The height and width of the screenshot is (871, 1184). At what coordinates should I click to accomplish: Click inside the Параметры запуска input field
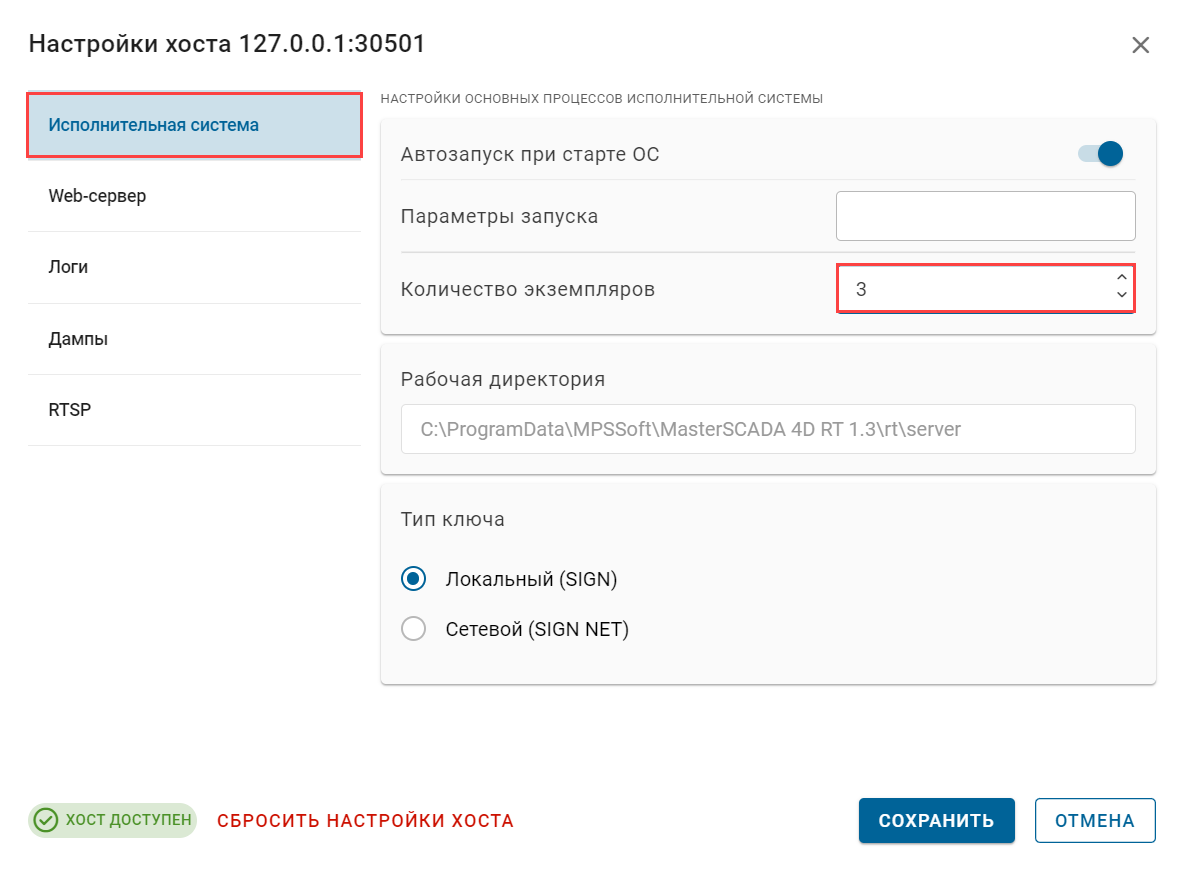tap(985, 215)
